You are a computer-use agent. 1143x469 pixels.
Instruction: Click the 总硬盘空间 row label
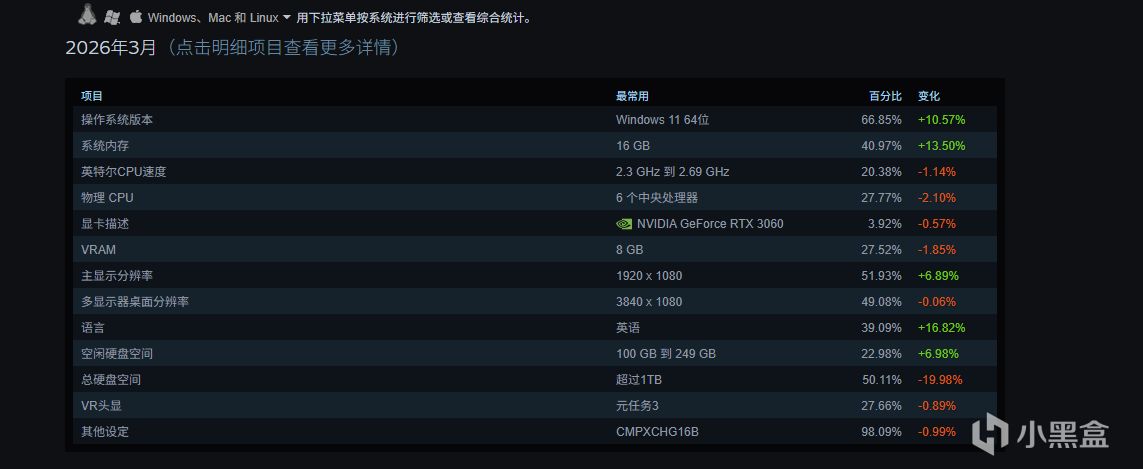coord(111,380)
